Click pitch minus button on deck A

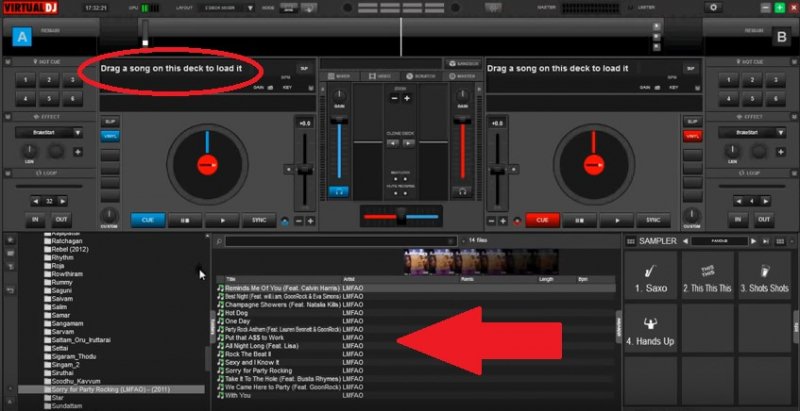(299, 221)
